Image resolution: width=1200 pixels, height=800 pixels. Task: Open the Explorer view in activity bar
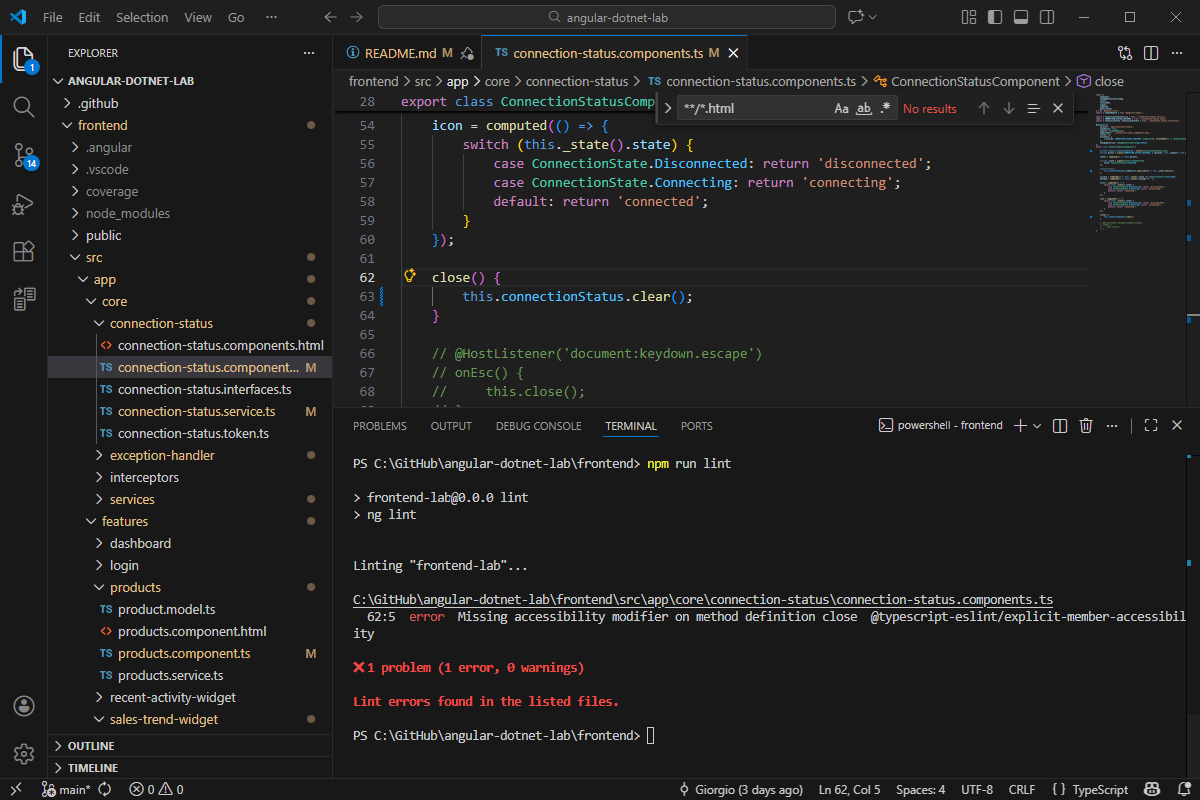tap(24, 59)
